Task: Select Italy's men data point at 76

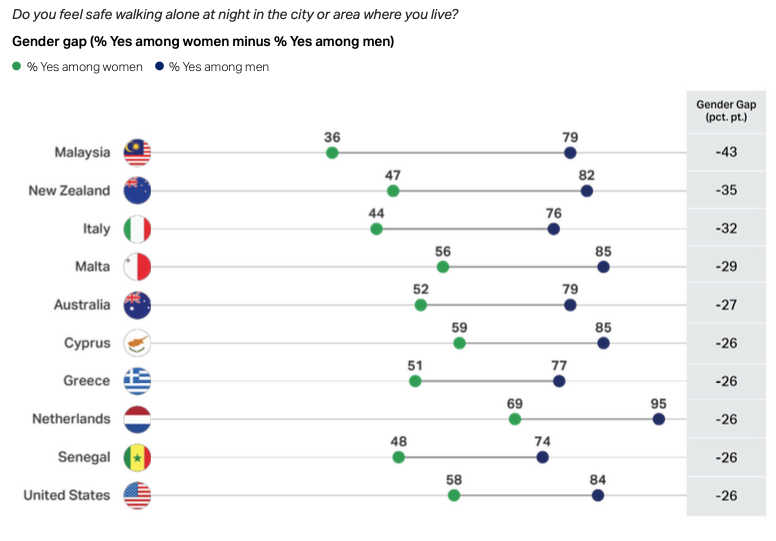Action: (x=554, y=229)
